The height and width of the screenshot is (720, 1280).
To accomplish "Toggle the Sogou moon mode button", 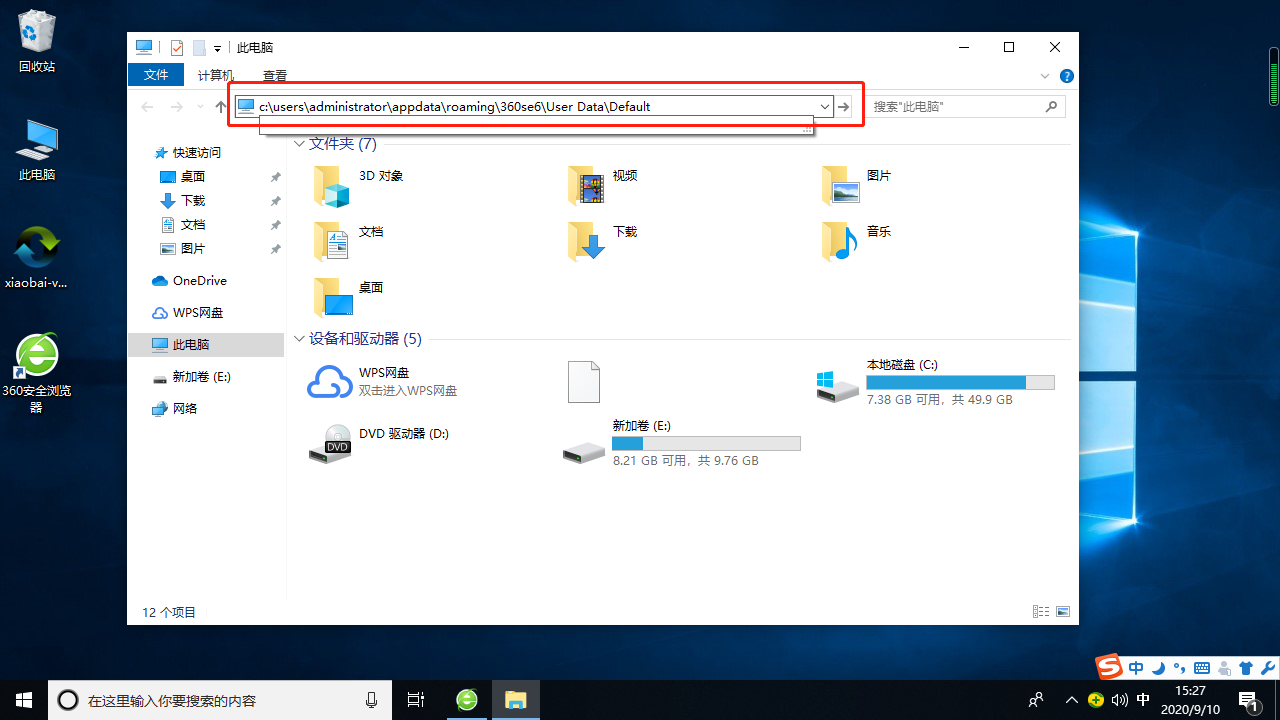I will [x=1158, y=667].
